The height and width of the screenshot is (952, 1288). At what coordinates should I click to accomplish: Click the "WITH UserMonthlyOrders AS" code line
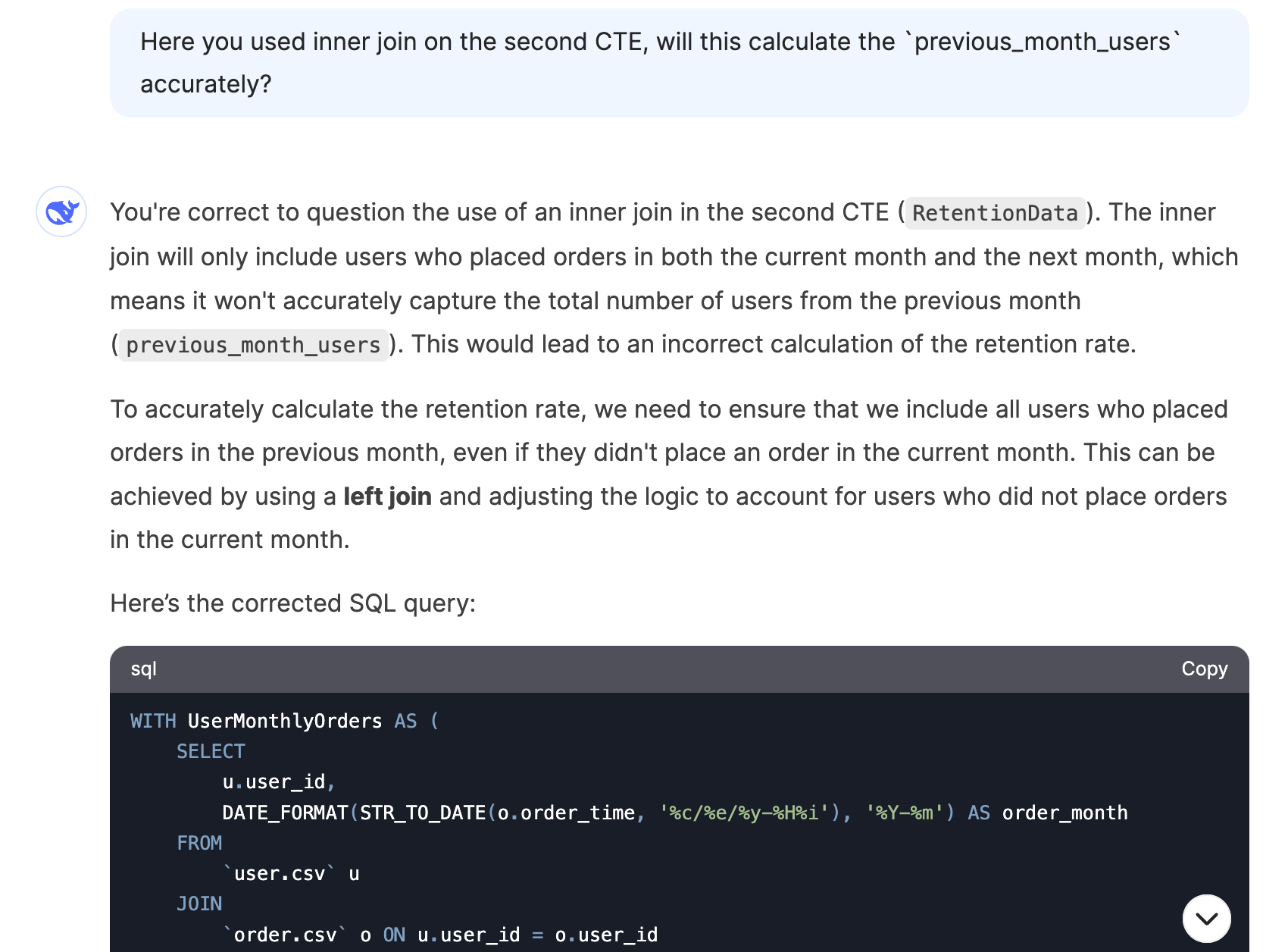tap(284, 721)
